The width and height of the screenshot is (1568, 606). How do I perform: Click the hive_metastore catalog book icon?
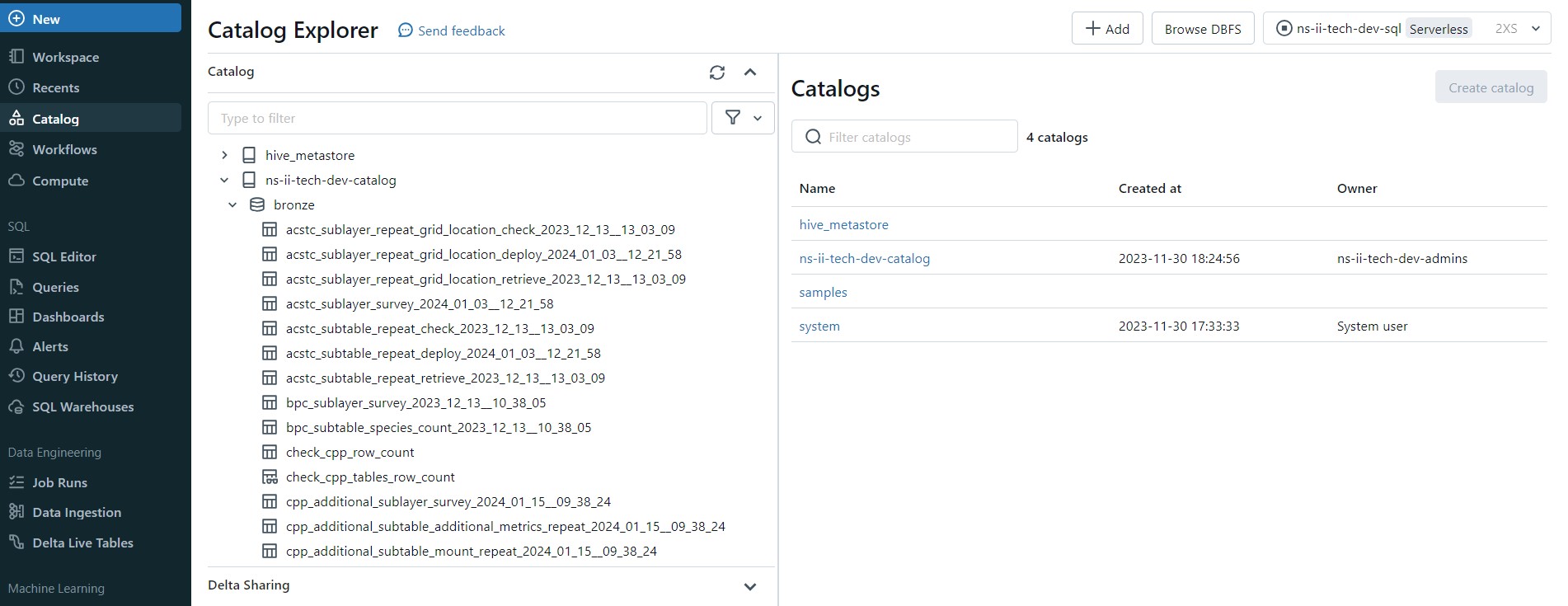(x=249, y=155)
